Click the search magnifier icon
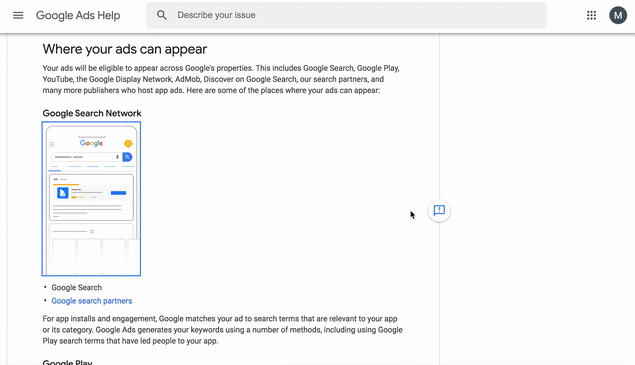 click(162, 15)
